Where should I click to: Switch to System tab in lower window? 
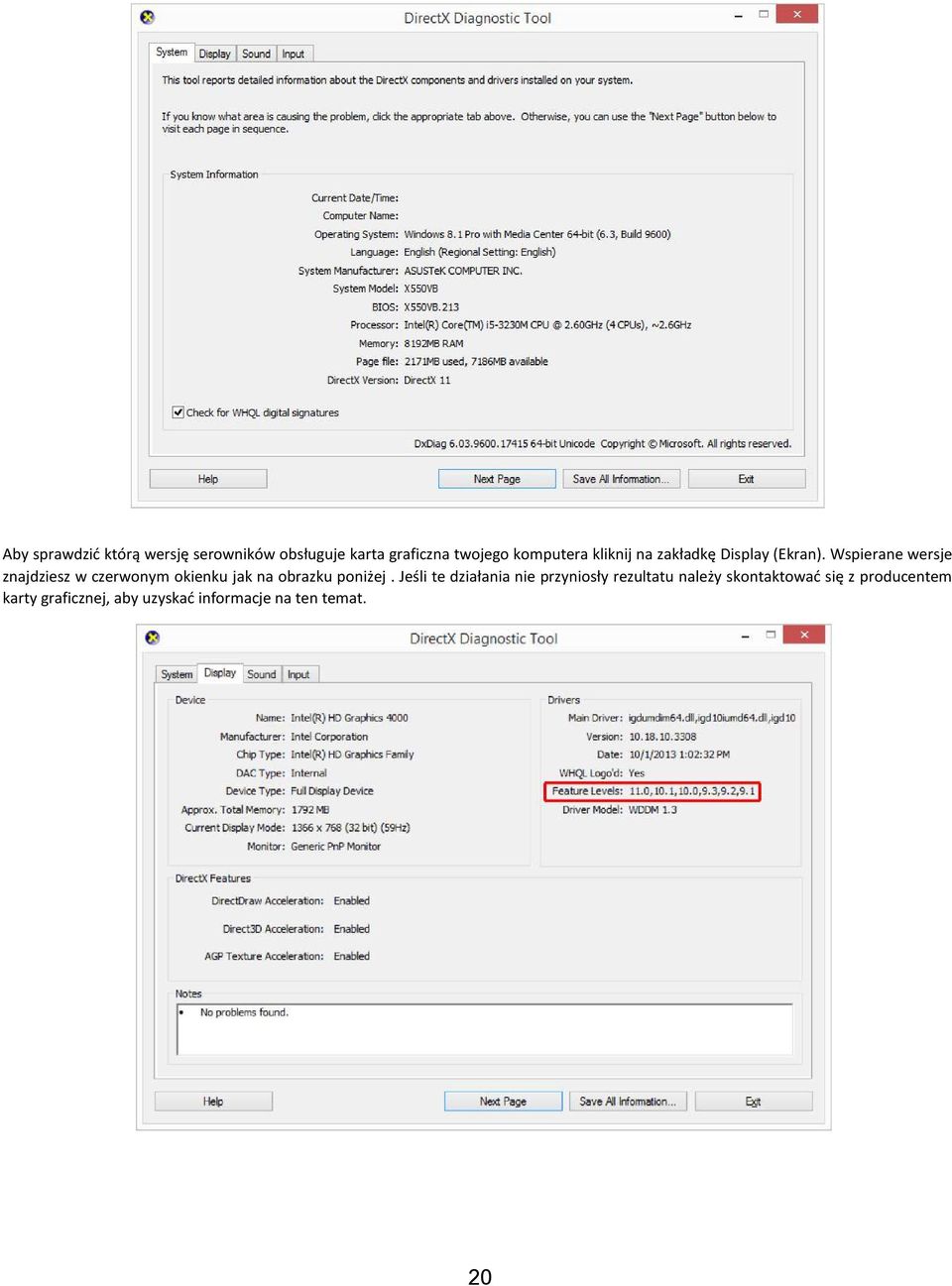[x=177, y=674]
